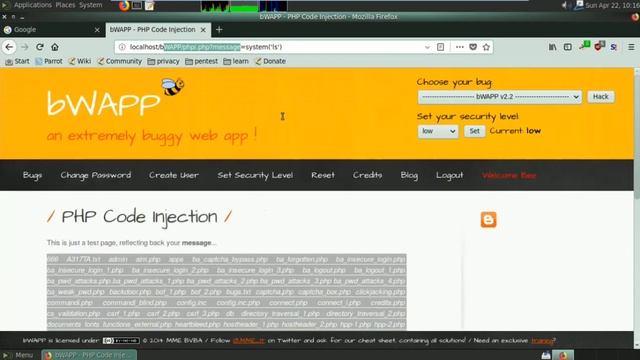Open the Firefox home page icon
The height and width of the screenshot is (360, 640).
[x=55, y=47]
